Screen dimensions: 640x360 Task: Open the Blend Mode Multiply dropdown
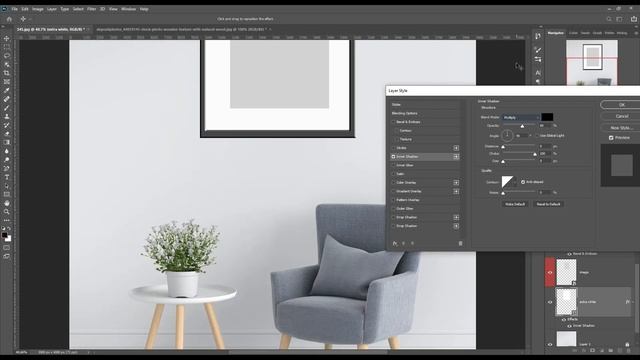click(520, 118)
